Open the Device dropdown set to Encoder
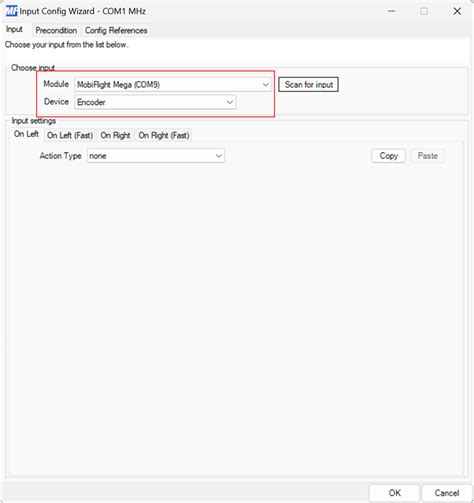Screen dimensions: 474x503 pyautogui.click(x=155, y=102)
